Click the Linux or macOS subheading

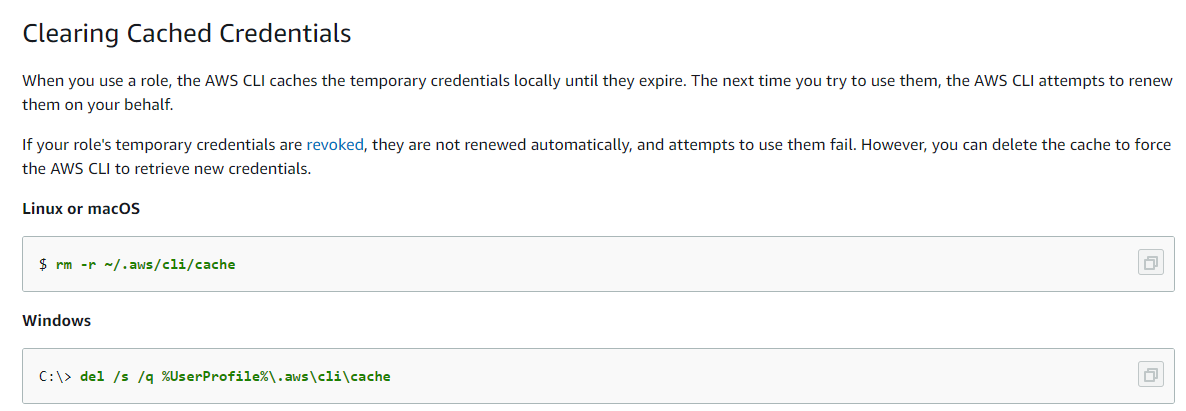(x=81, y=209)
